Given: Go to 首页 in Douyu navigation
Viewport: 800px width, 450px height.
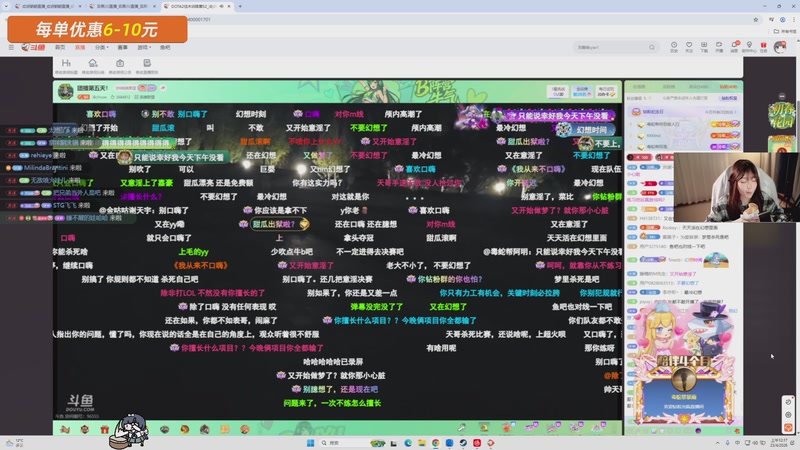Looking at the screenshot, I should pyautogui.click(x=60, y=47).
